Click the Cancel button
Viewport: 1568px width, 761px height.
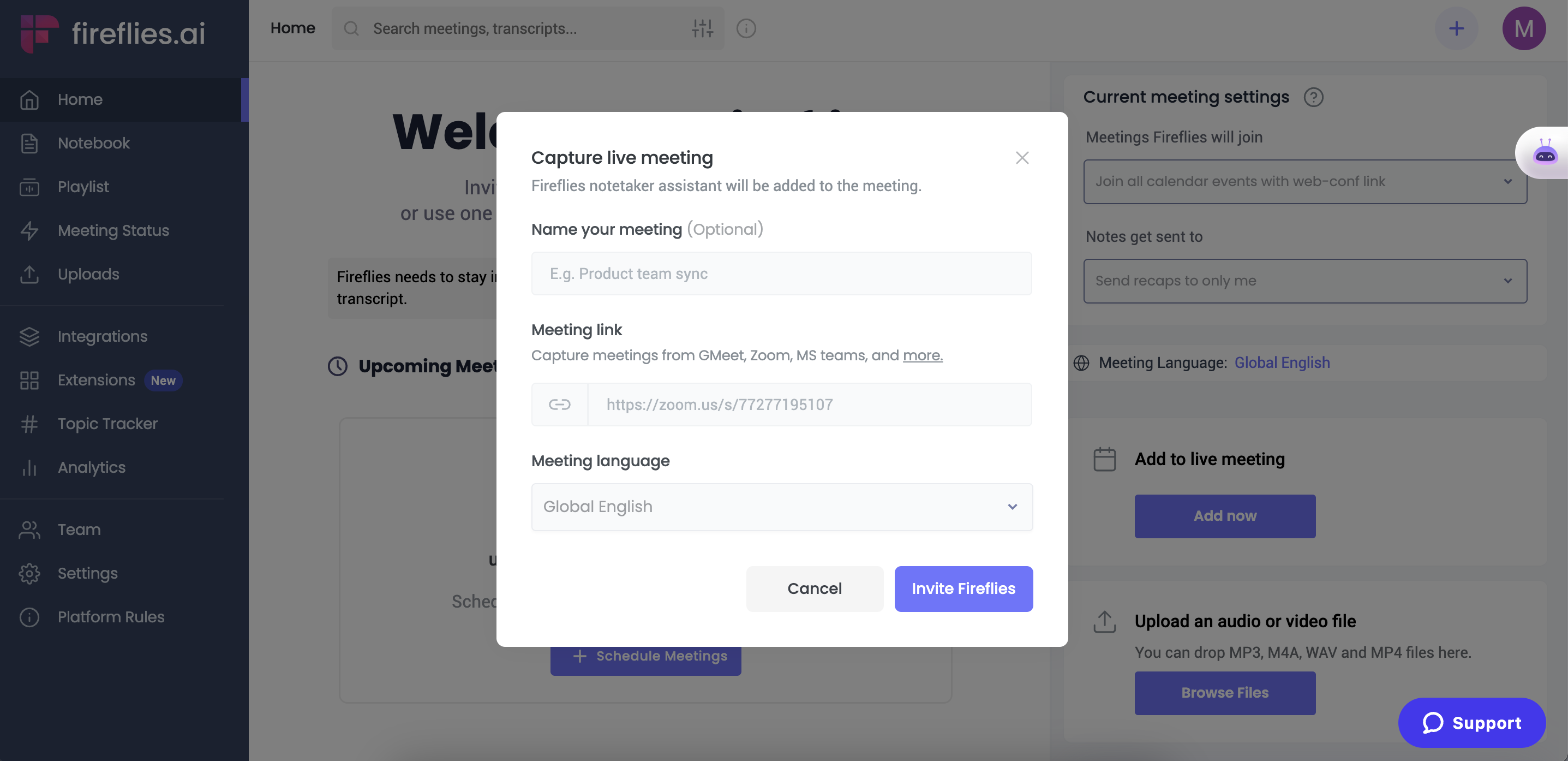(814, 588)
